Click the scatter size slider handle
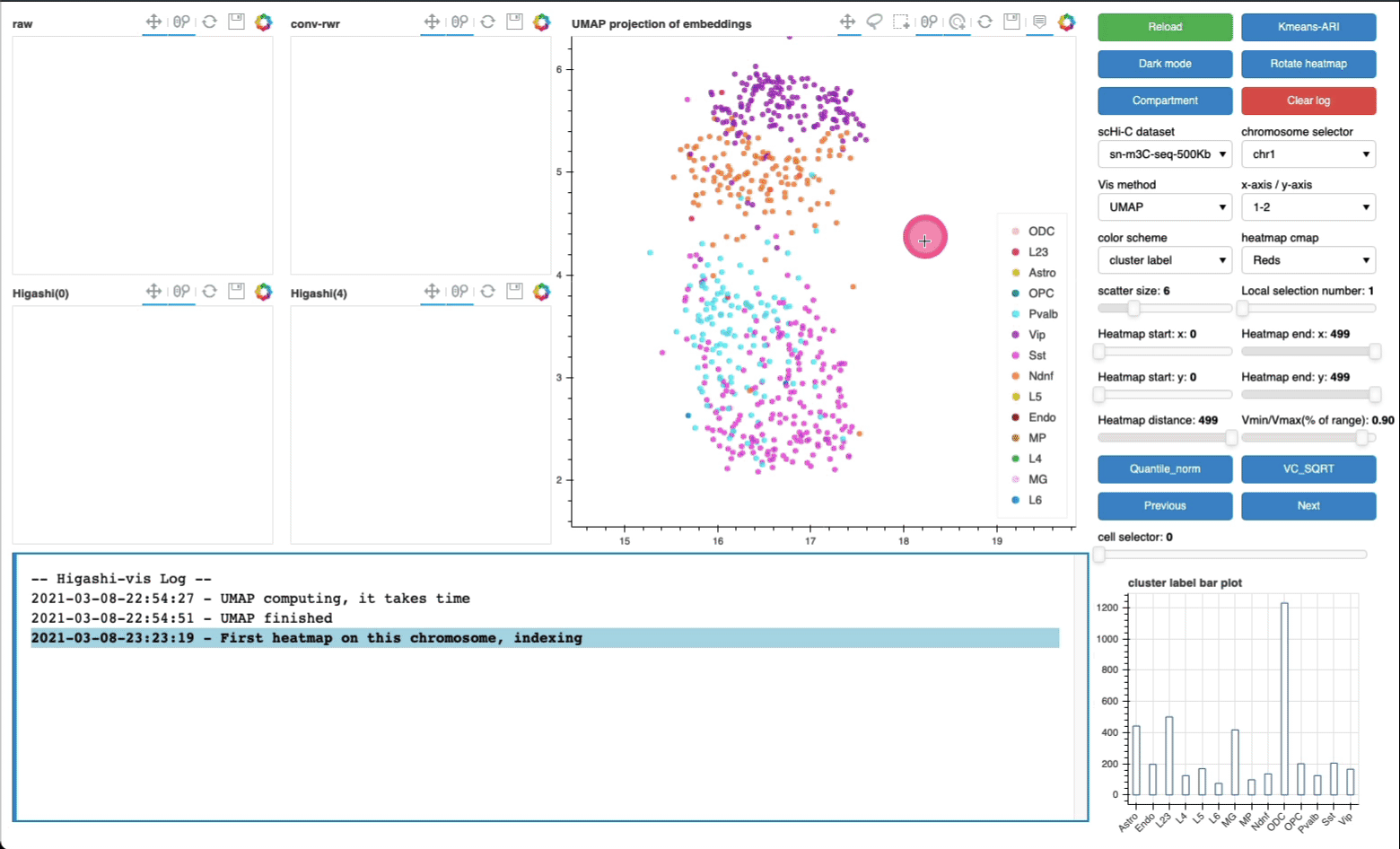This screenshot has height=849, width=1400. point(1133,309)
